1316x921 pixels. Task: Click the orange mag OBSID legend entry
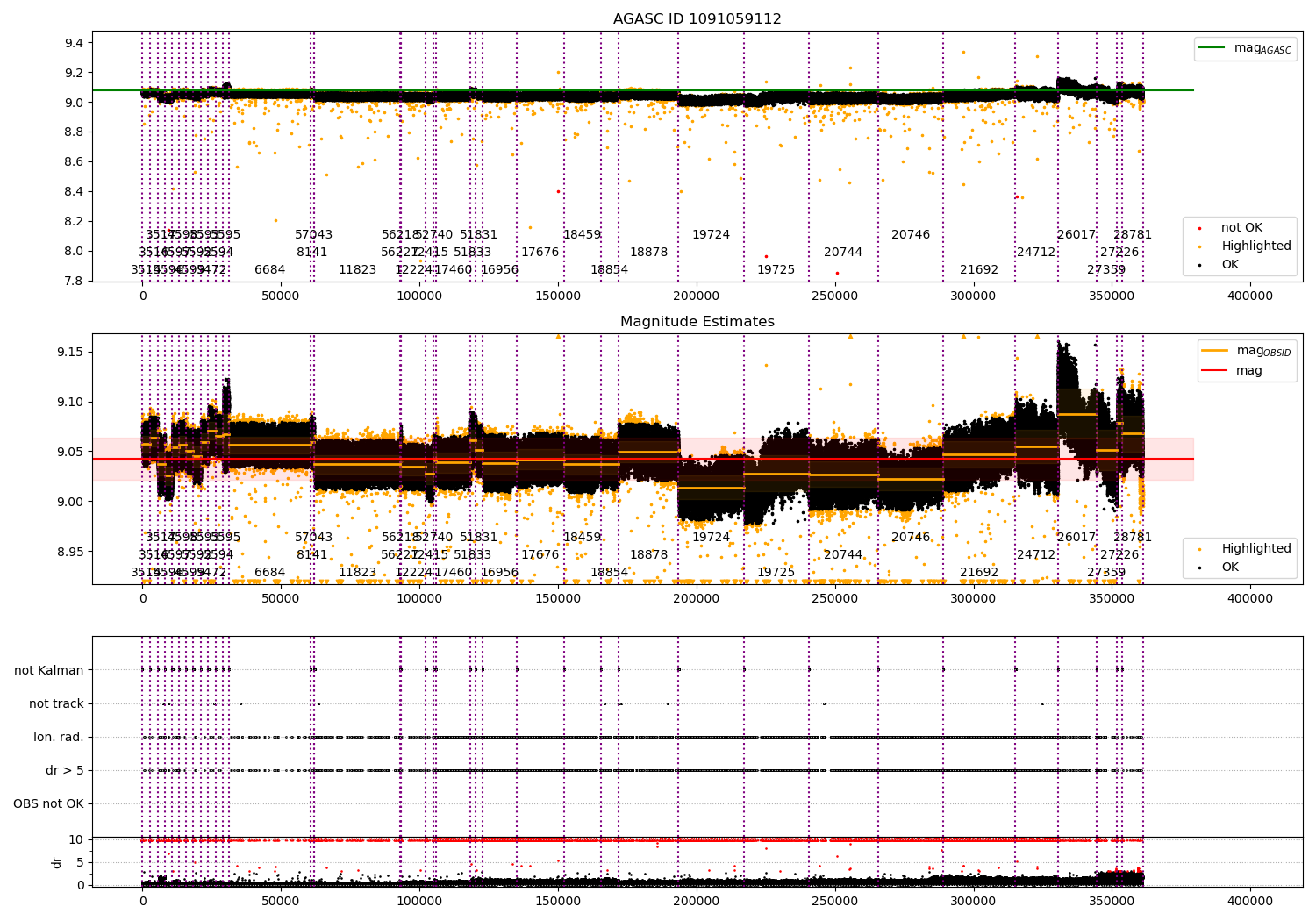1248,351
